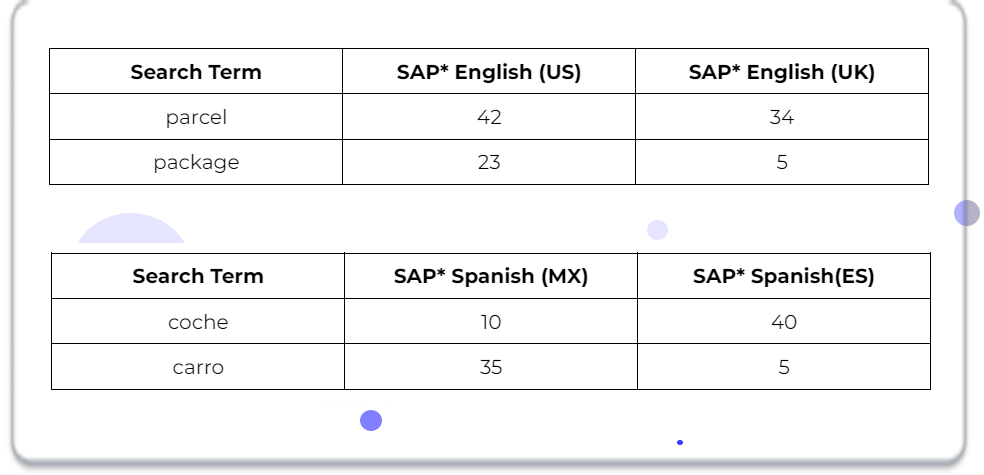
Task: Click the carro search term cell
Action: (x=198, y=366)
